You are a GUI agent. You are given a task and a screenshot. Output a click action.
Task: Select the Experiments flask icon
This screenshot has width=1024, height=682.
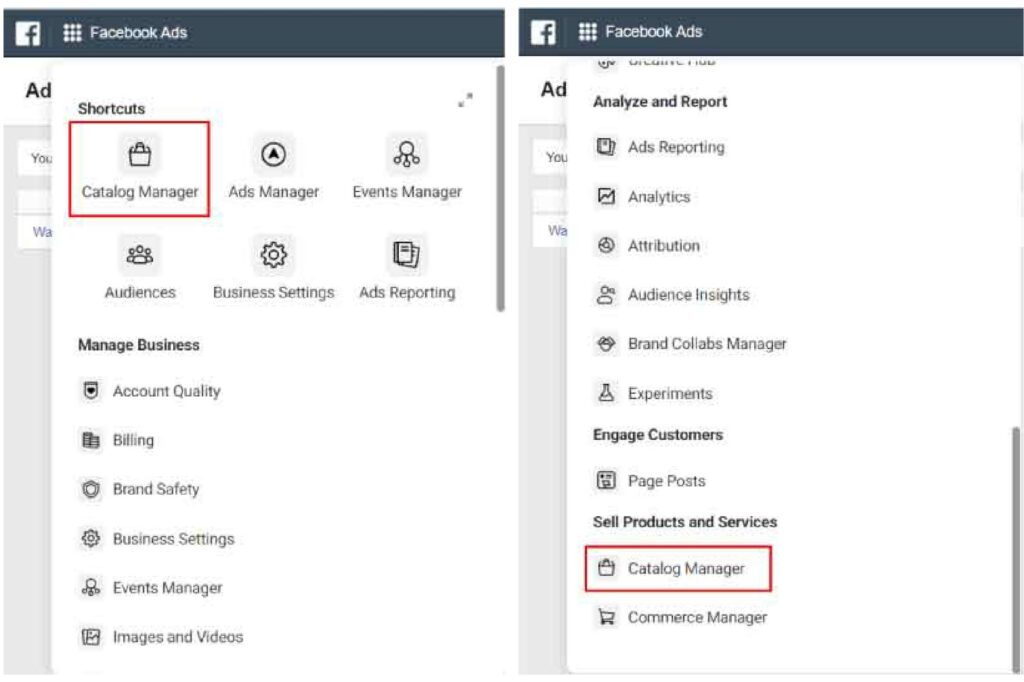pyautogui.click(x=607, y=393)
